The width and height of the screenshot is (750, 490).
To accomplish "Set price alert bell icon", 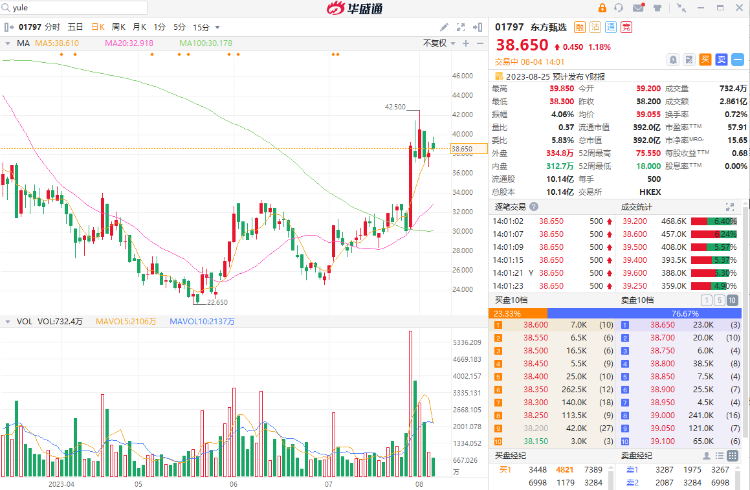I will pos(673,60).
